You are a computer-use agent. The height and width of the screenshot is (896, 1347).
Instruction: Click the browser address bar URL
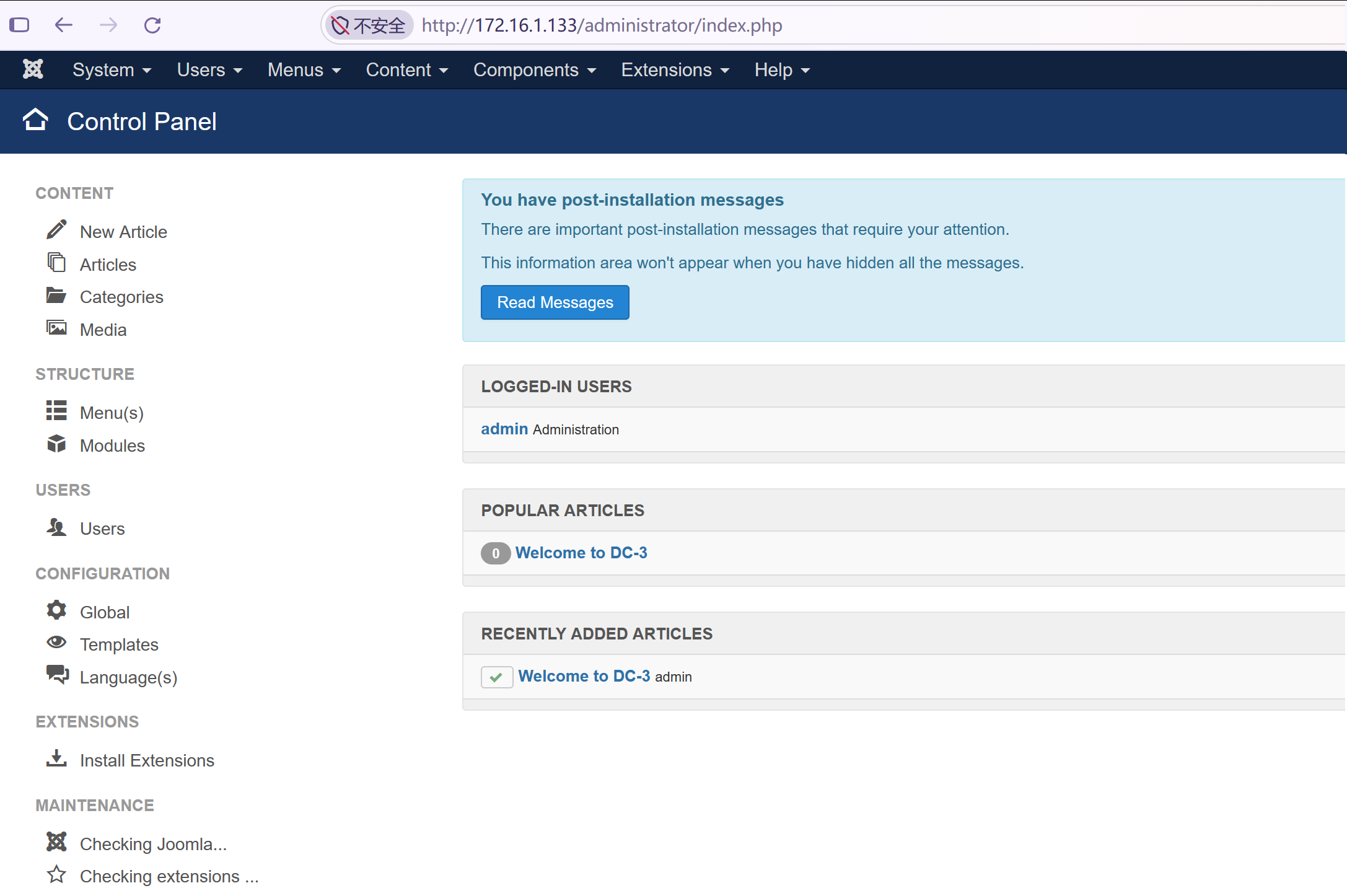point(602,25)
